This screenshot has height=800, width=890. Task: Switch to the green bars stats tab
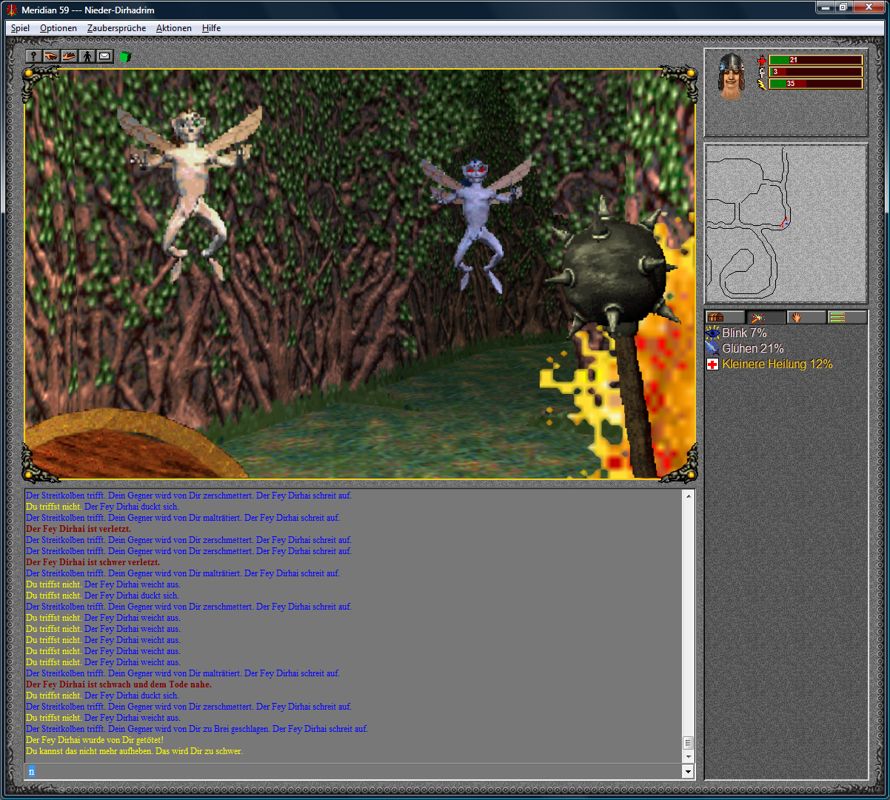coord(847,317)
